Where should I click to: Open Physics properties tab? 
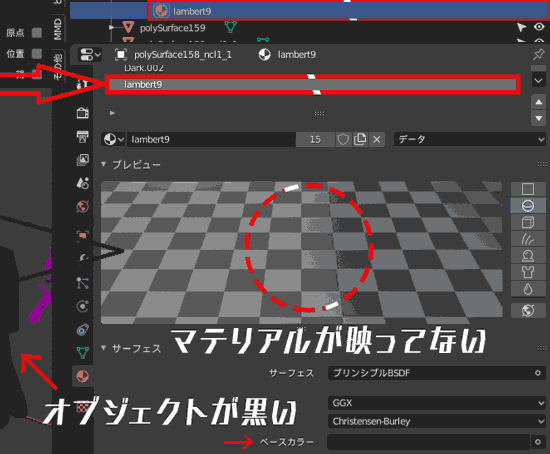(83, 306)
